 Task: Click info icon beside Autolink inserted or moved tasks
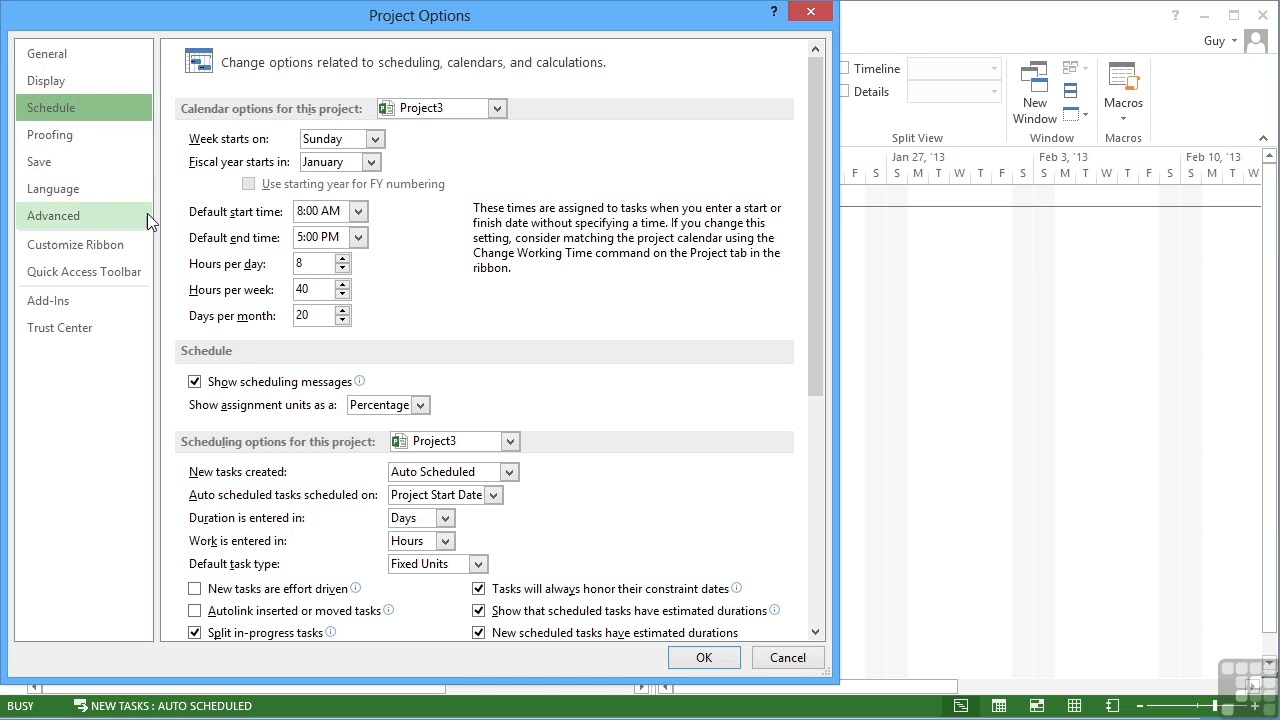(389, 610)
